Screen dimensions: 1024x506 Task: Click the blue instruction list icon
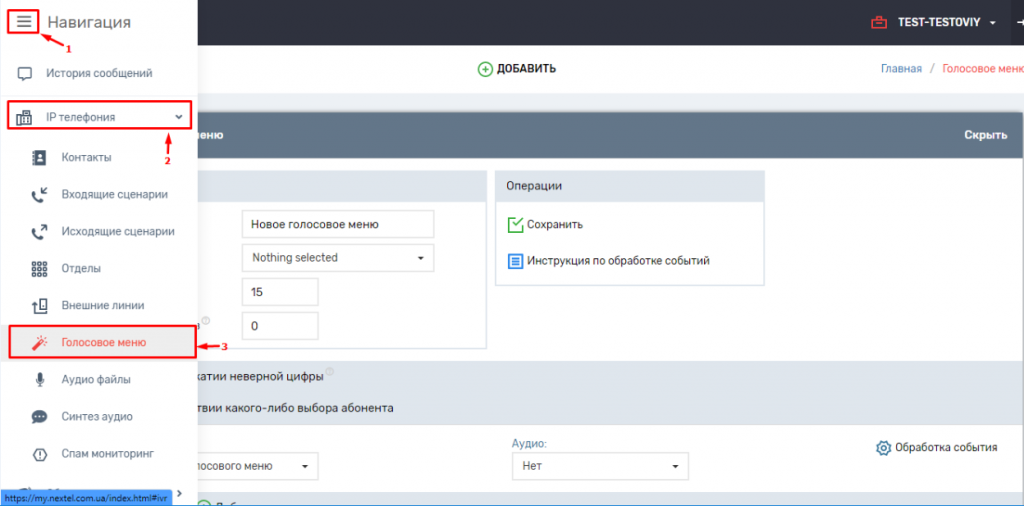(x=516, y=262)
